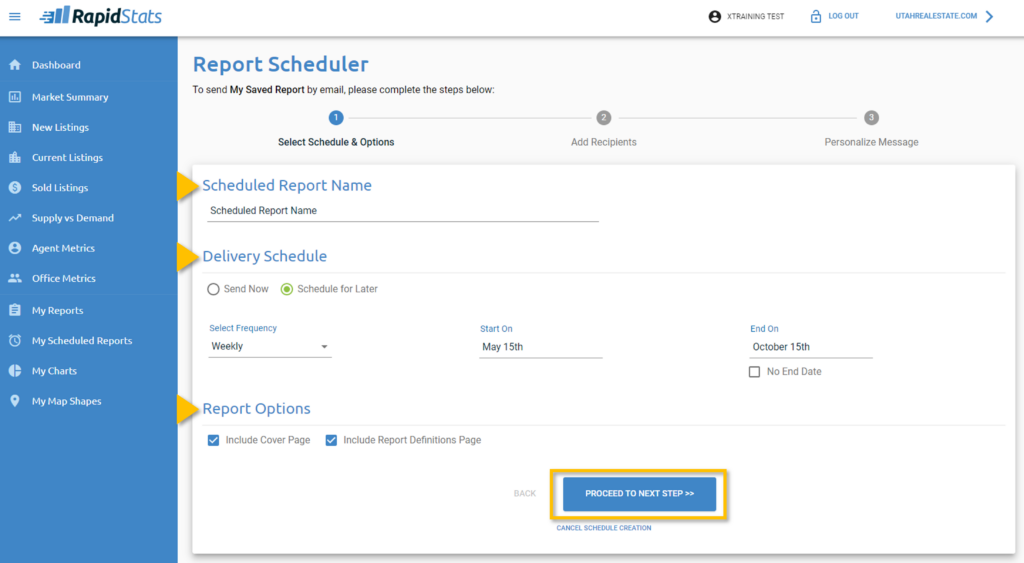Go to Agent Metrics menu item
Screen dimensions: 1024x563
(x=63, y=248)
